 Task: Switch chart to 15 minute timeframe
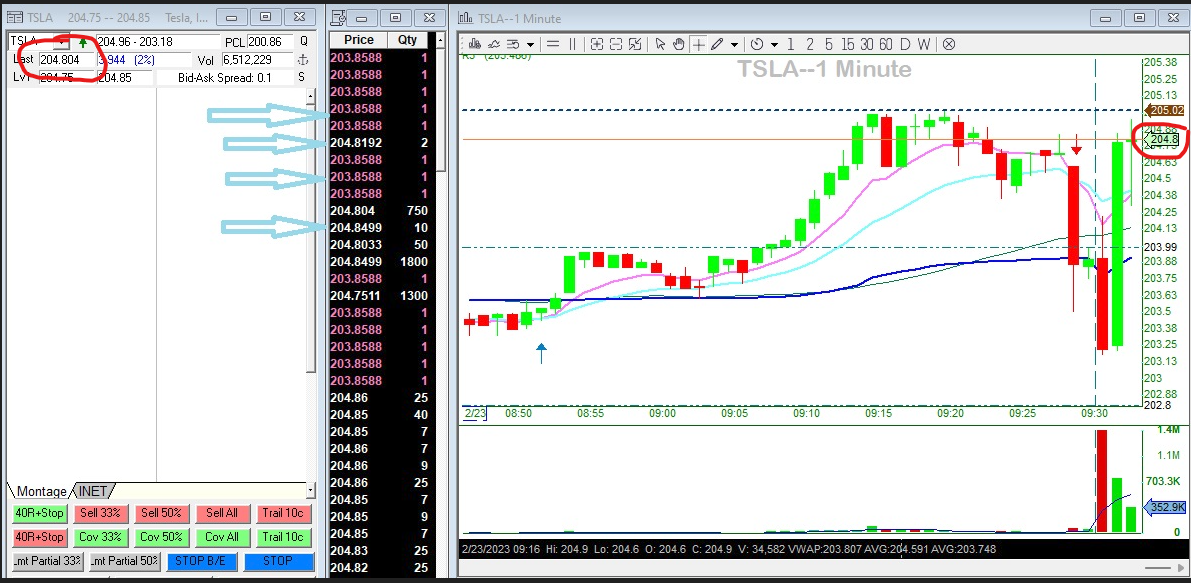click(x=847, y=44)
